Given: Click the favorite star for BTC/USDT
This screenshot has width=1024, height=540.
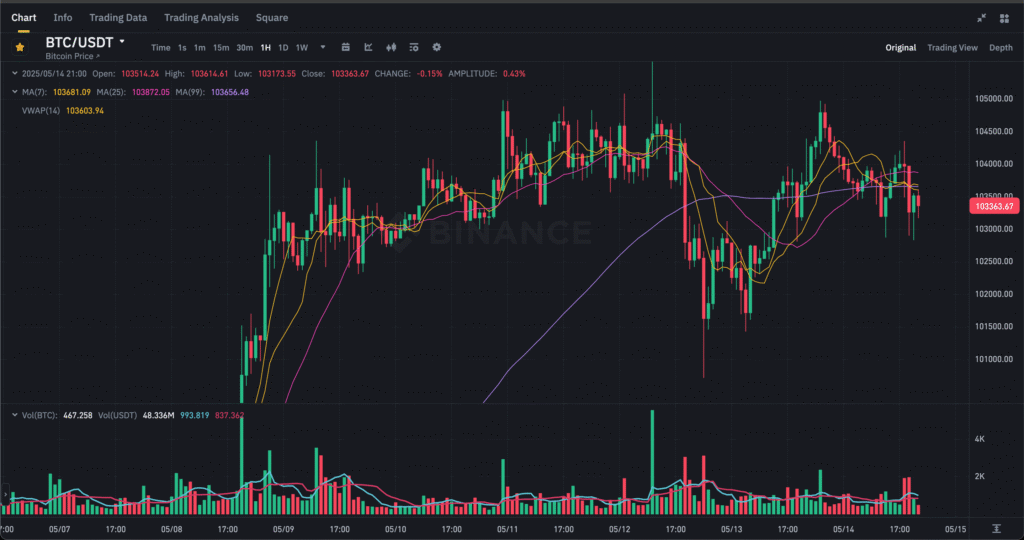Looking at the screenshot, I should (x=20, y=46).
